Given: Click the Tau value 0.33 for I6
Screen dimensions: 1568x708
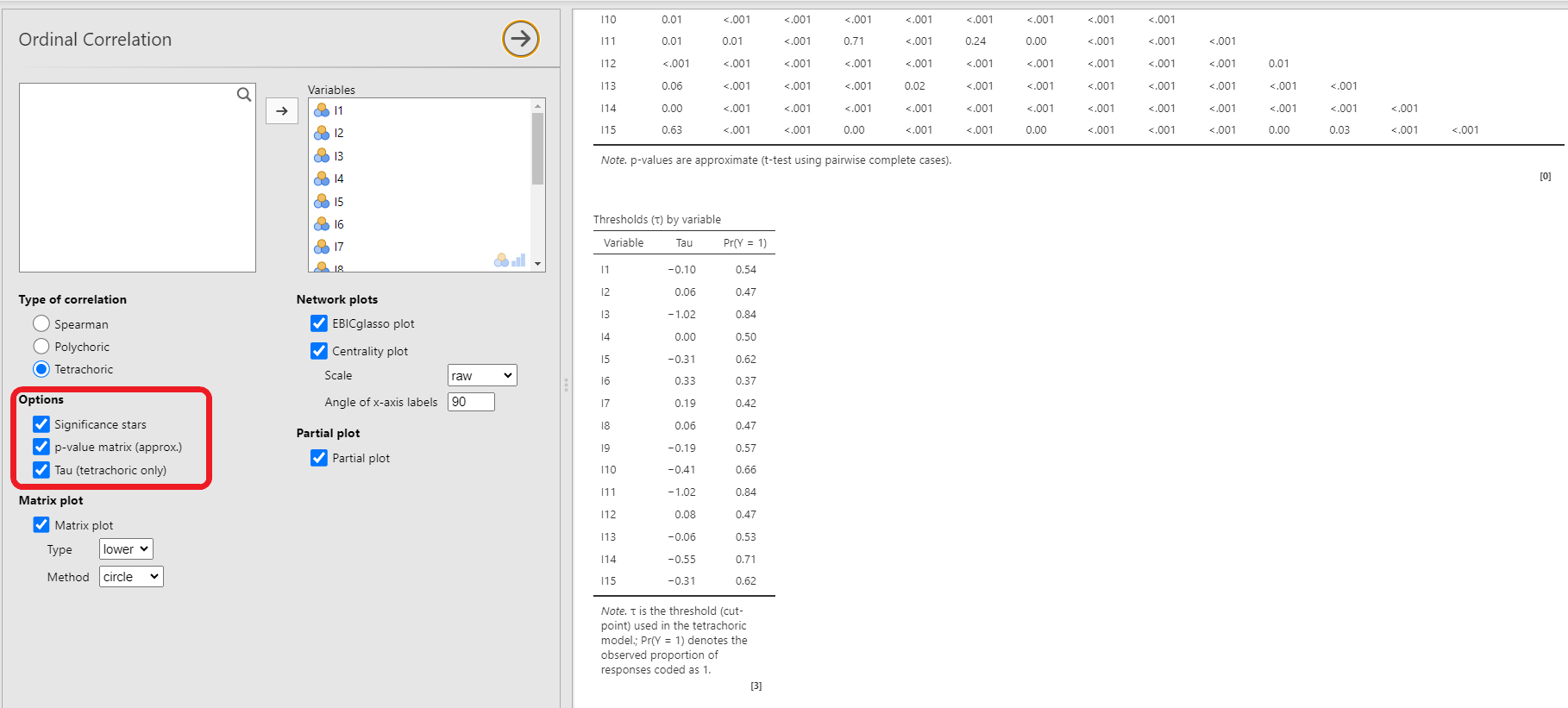Looking at the screenshot, I should tap(685, 381).
